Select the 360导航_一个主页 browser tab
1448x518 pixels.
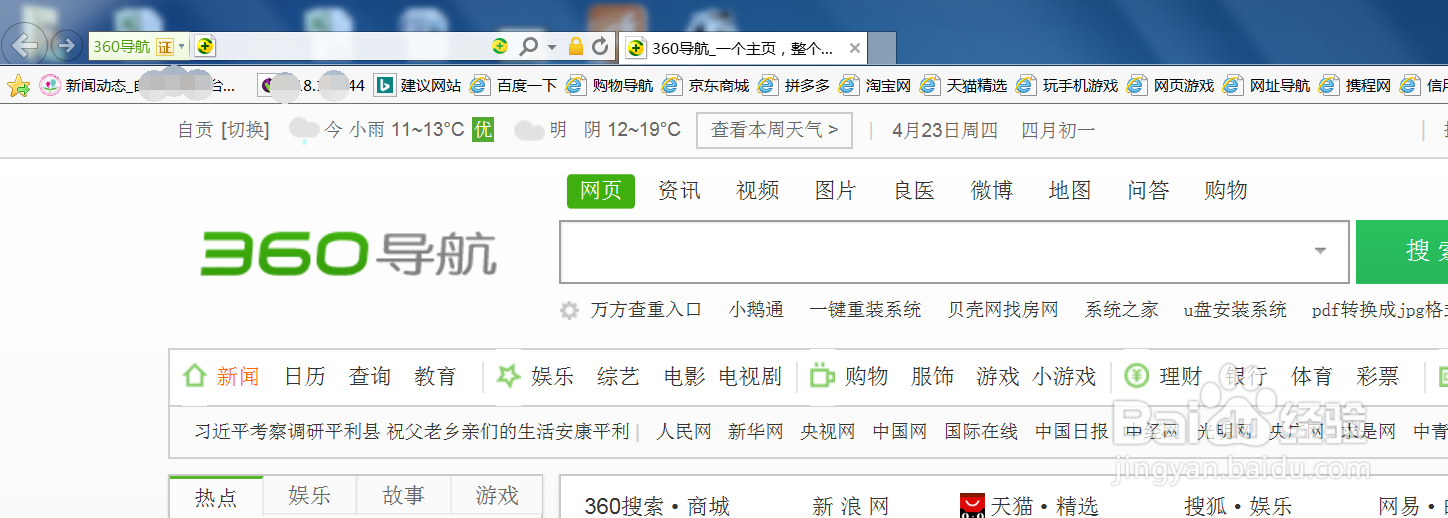point(743,48)
